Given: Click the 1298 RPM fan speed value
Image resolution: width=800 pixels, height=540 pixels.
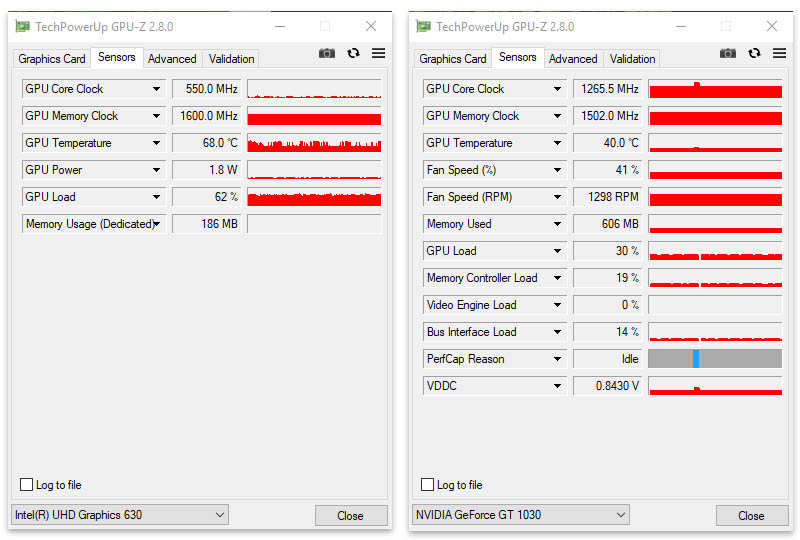Looking at the screenshot, I should [x=608, y=197].
